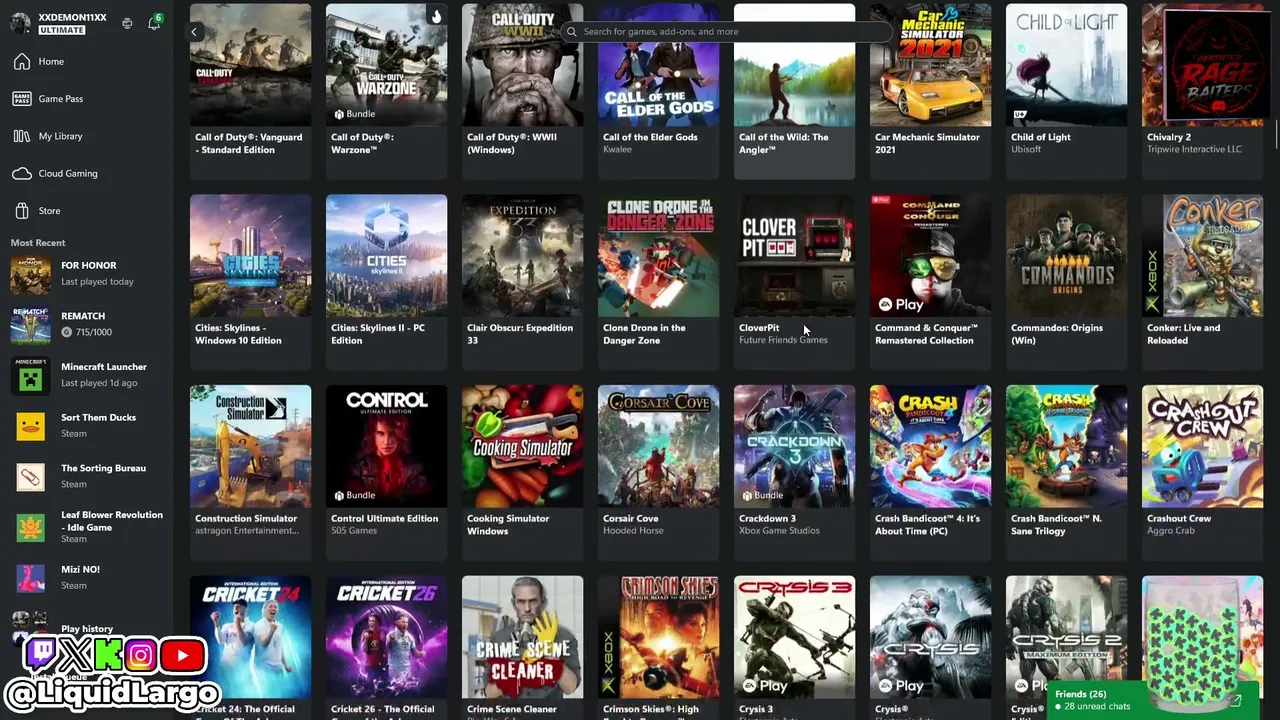Open REMATCH from Most Recent

click(87, 324)
